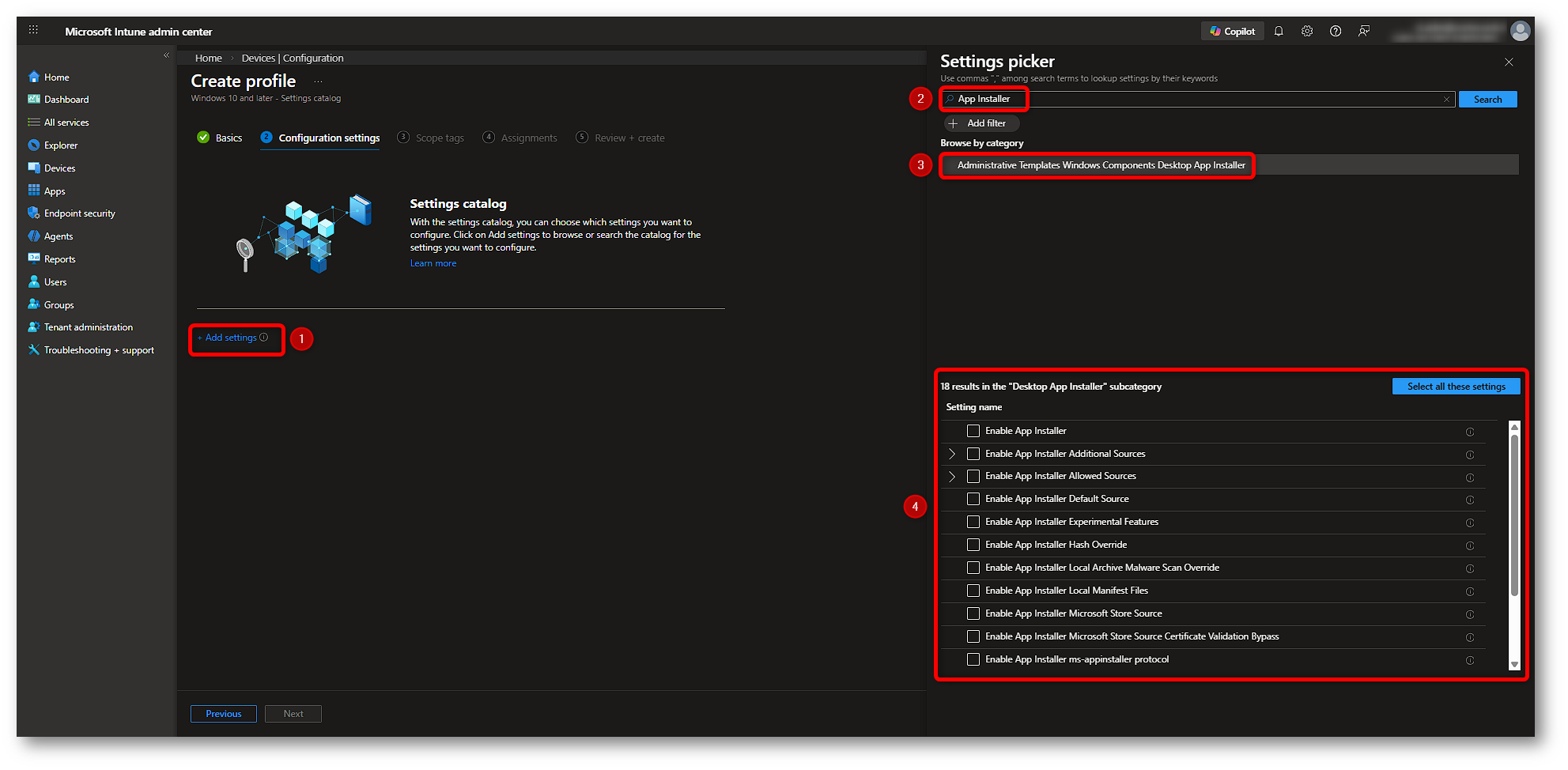
Task: Click the settings results scrollbar down arrow
Action: (1514, 665)
